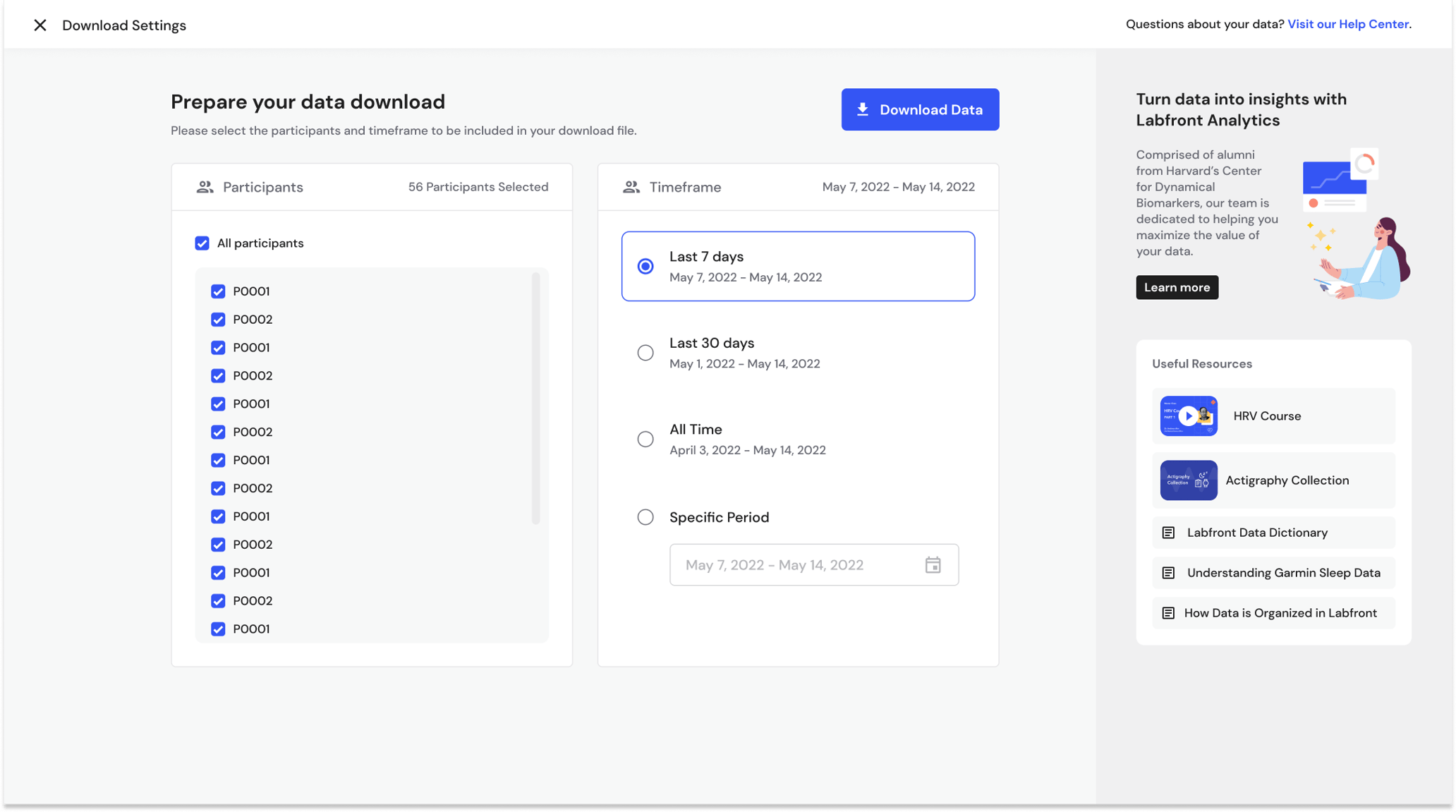Click the download icon on Download Data button
The image size is (1456, 812).
pos(862,109)
